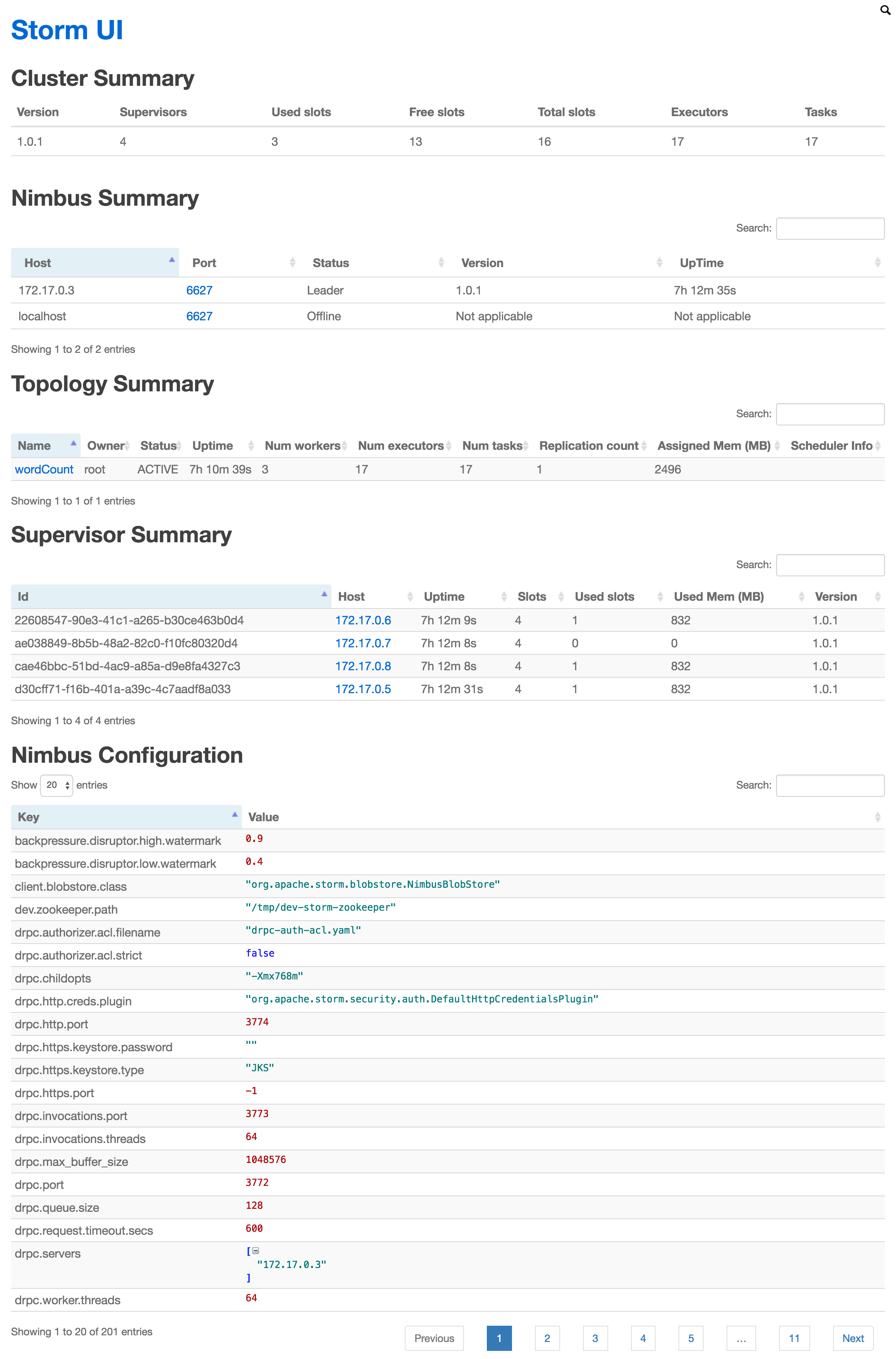Open the Storm UI home title link
This screenshot has width=896, height=1359.
67,30
